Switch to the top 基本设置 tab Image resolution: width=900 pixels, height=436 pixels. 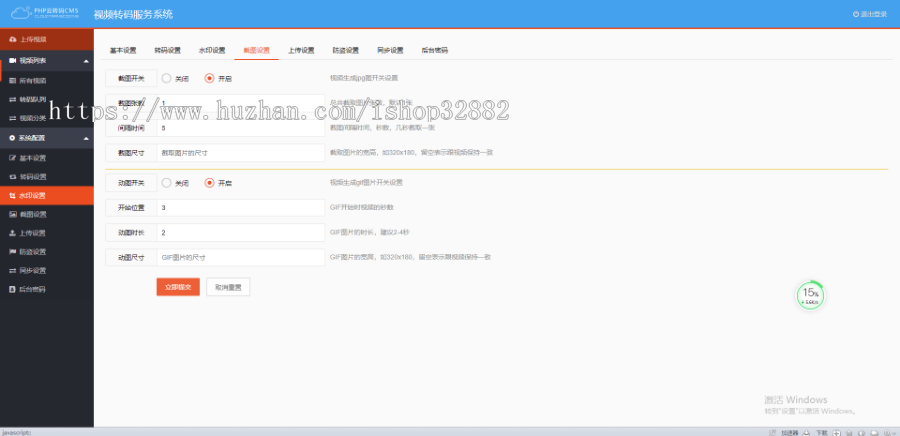[123, 50]
